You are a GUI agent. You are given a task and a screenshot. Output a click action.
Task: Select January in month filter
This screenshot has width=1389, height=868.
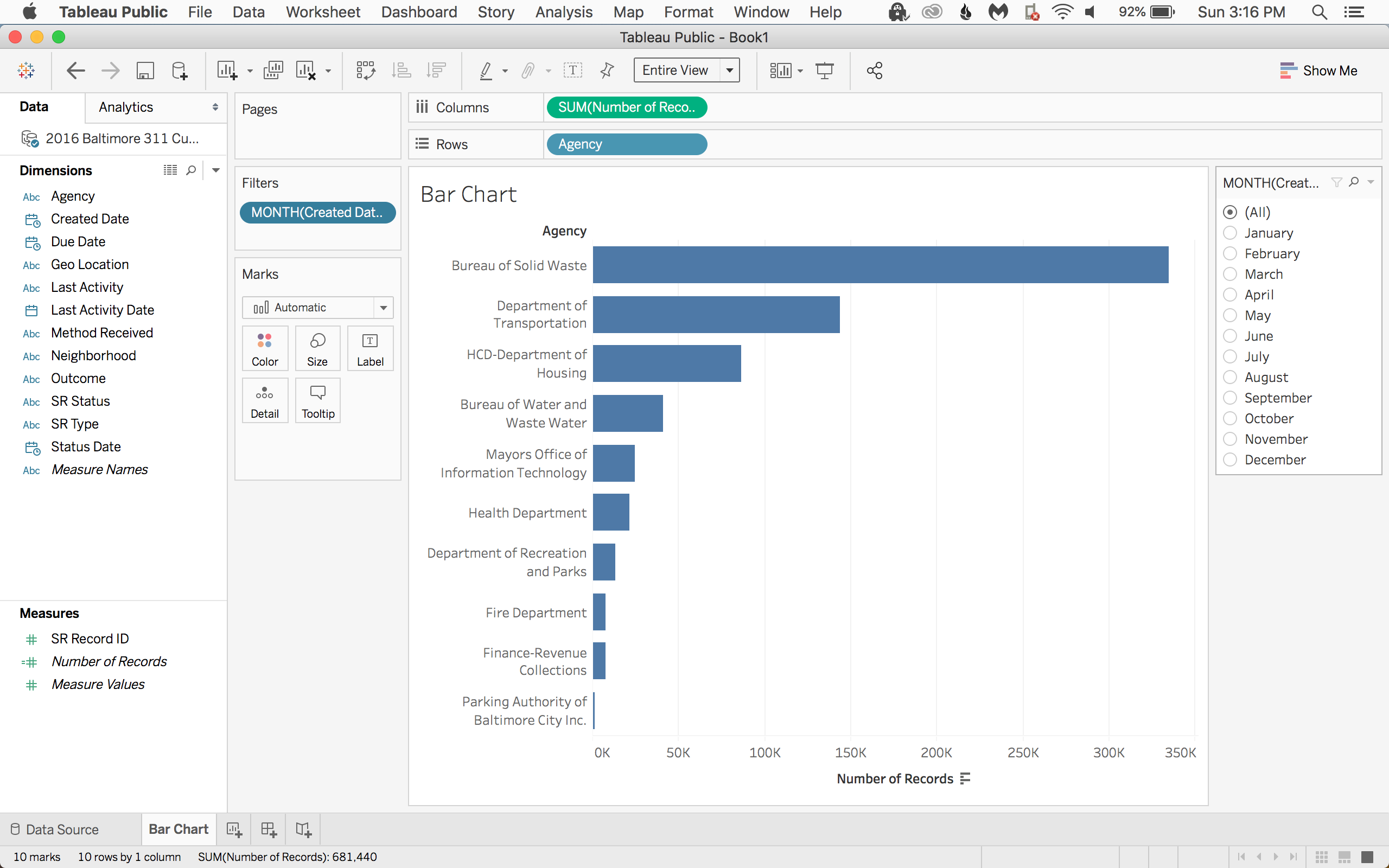pyautogui.click(x=1229, y=233)
